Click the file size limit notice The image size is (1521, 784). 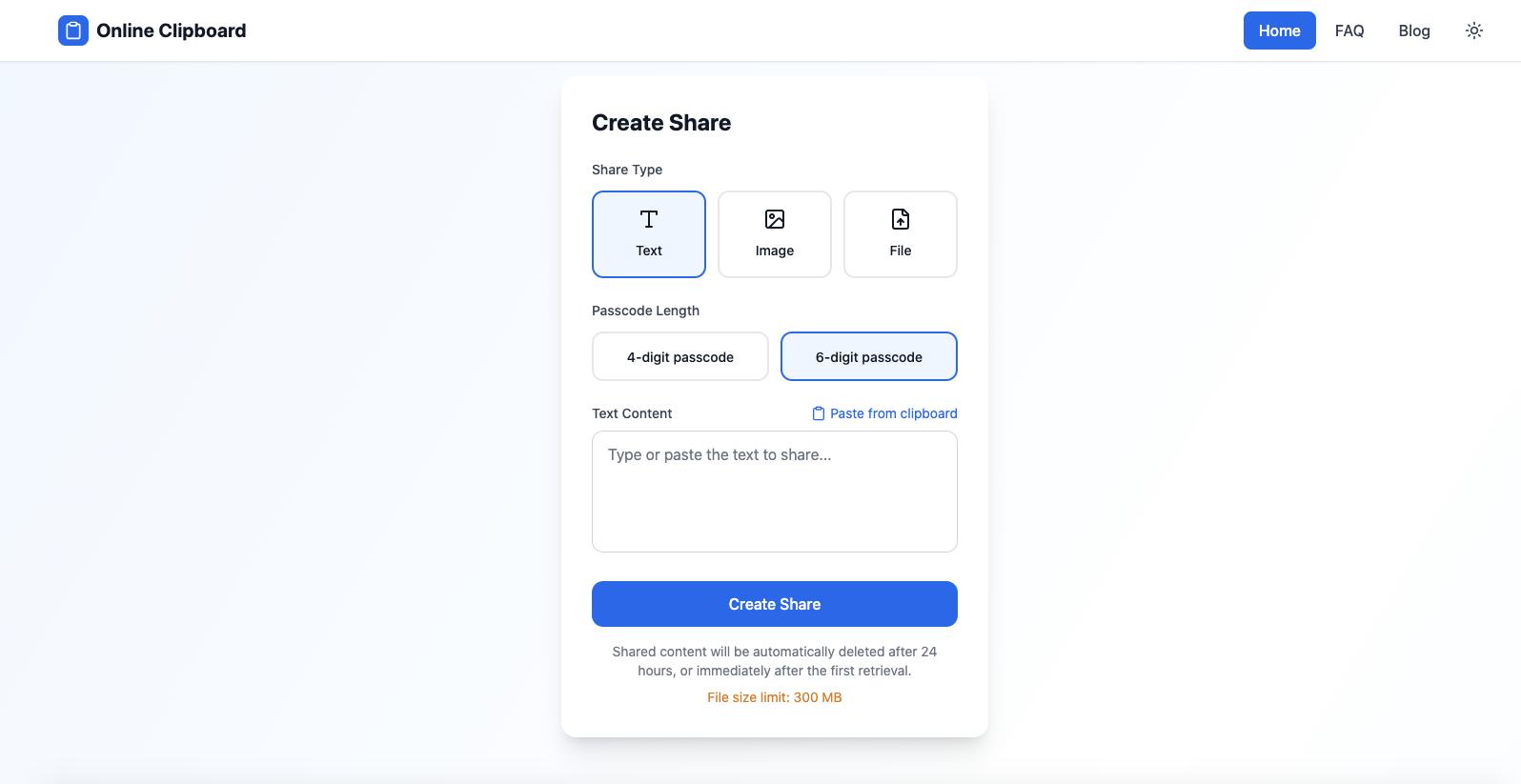[x=774, y=696]
